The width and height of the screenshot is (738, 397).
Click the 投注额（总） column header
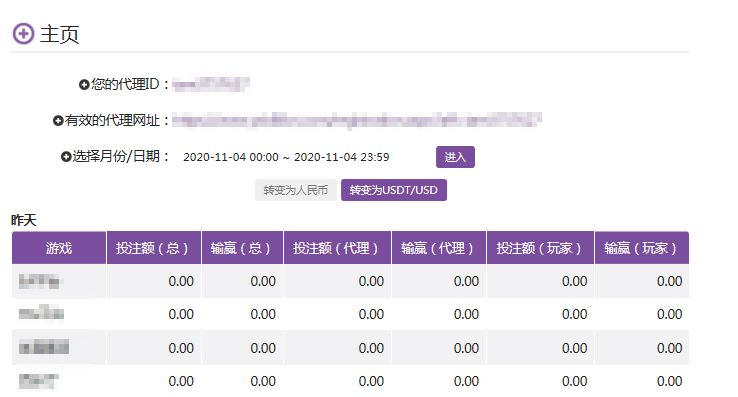tap(154, 248)
